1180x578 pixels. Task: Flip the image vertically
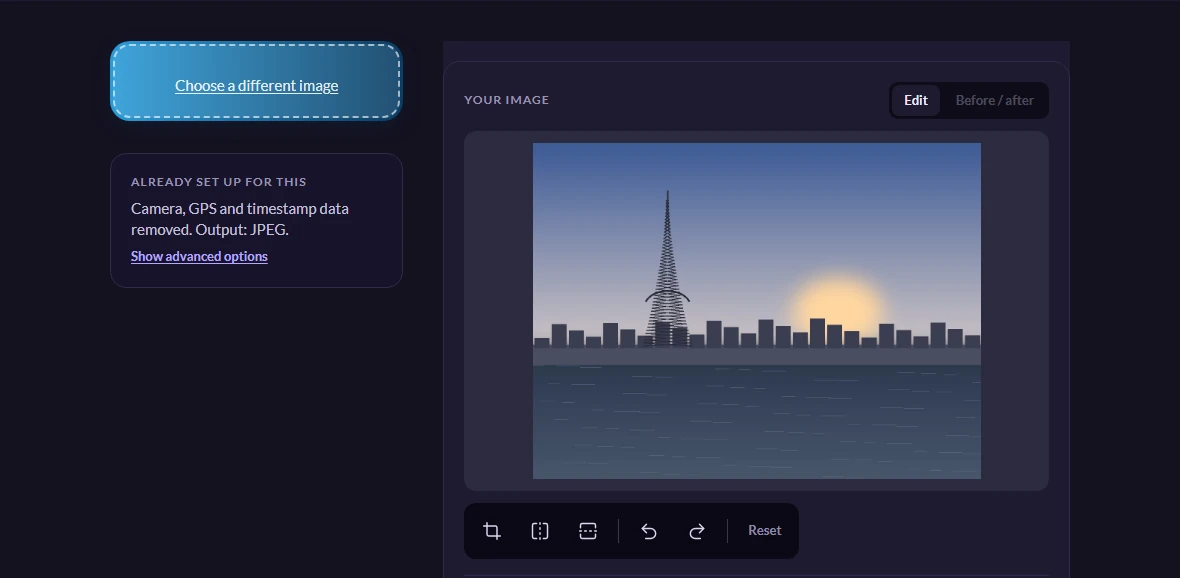click(588, 531)
